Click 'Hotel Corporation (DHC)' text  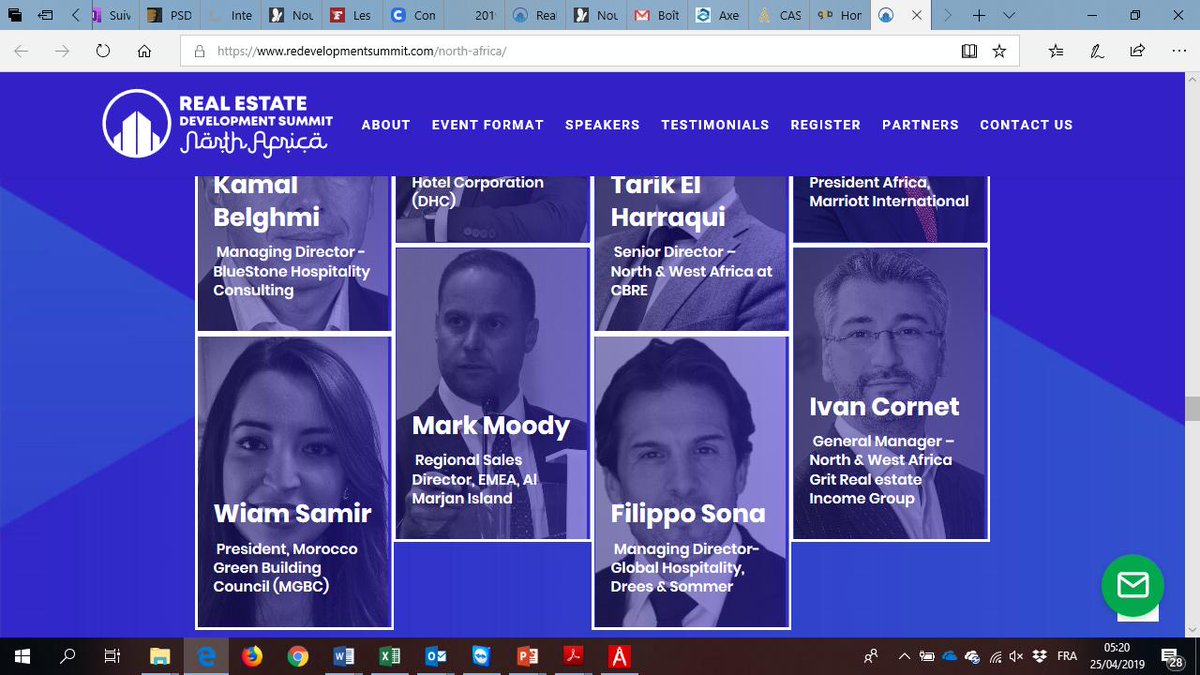point(478,192)
